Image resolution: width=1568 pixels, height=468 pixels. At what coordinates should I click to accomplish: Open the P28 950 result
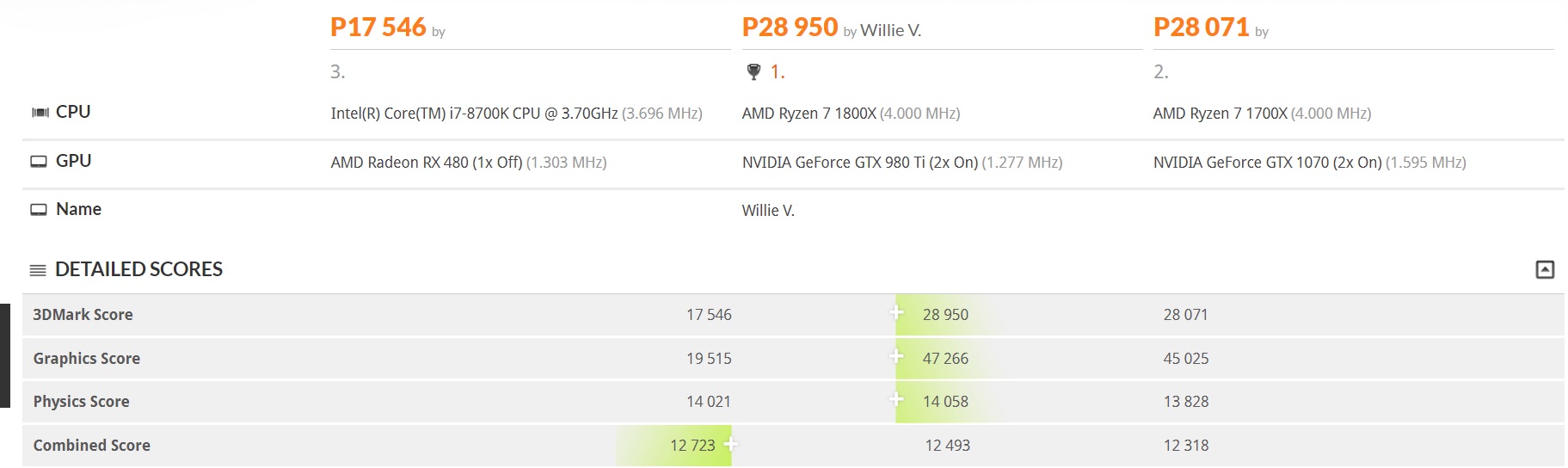[x=790, y=28]
